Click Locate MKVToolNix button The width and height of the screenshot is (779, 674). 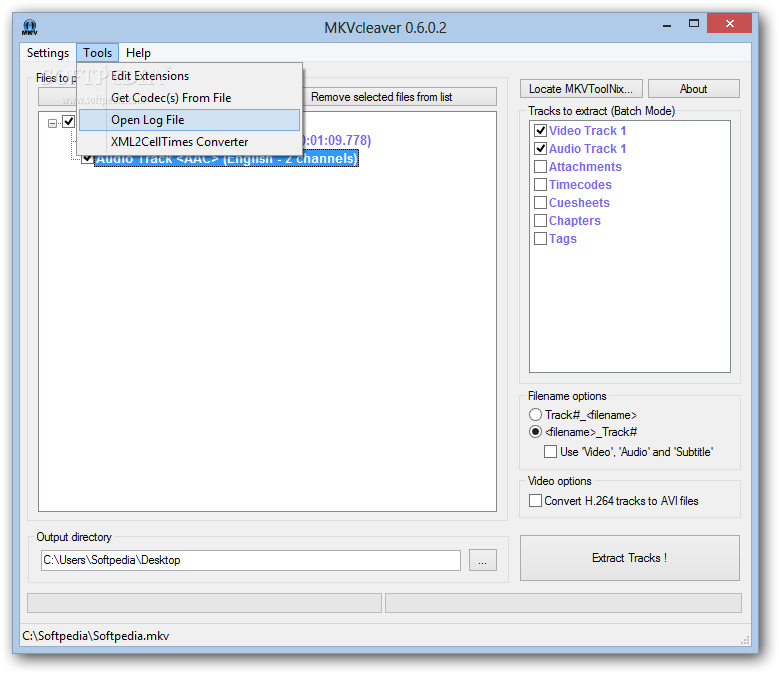pyautogui.click(x=581, y=89)
